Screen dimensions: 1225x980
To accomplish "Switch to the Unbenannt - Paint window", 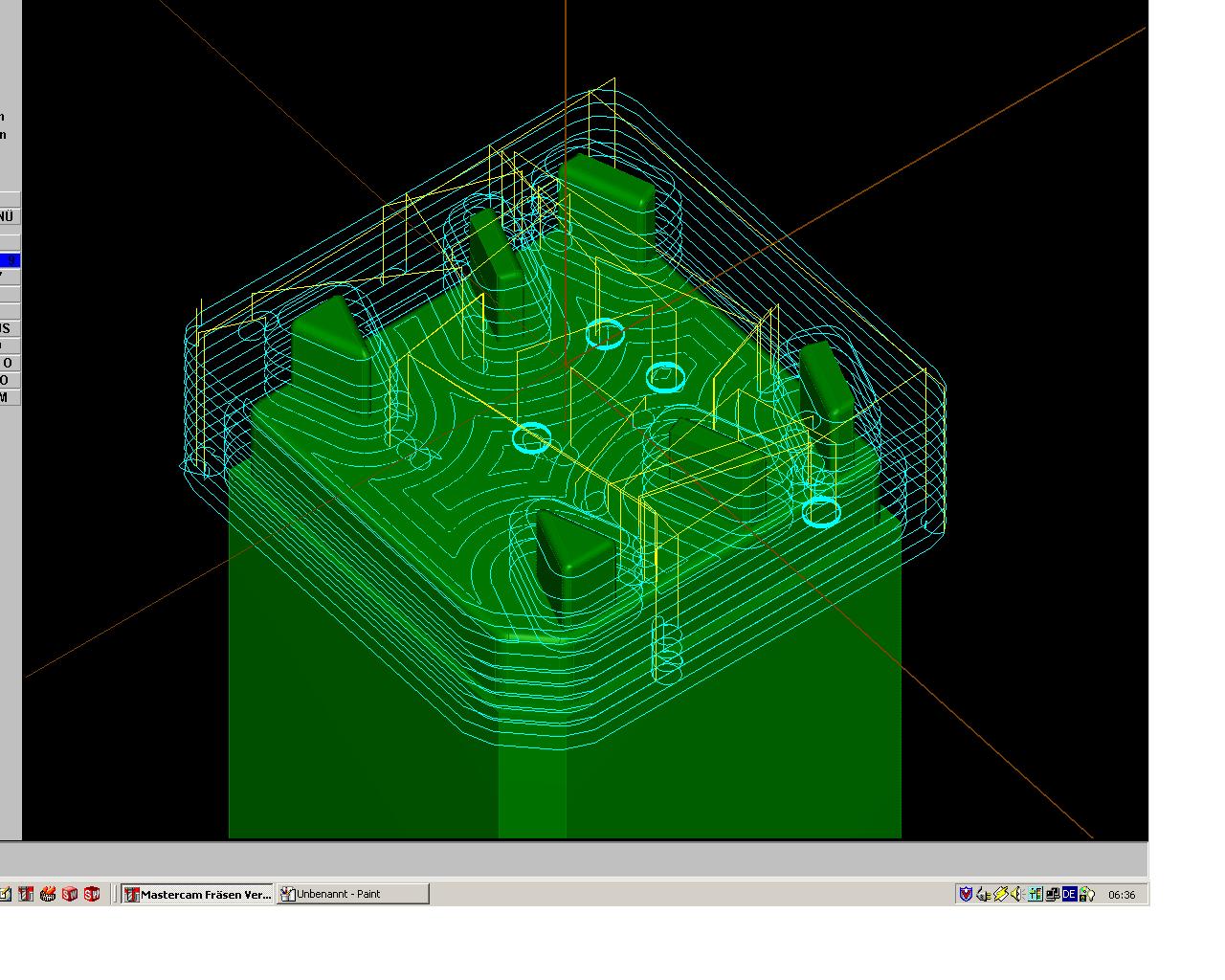I will tap(353, 894).
